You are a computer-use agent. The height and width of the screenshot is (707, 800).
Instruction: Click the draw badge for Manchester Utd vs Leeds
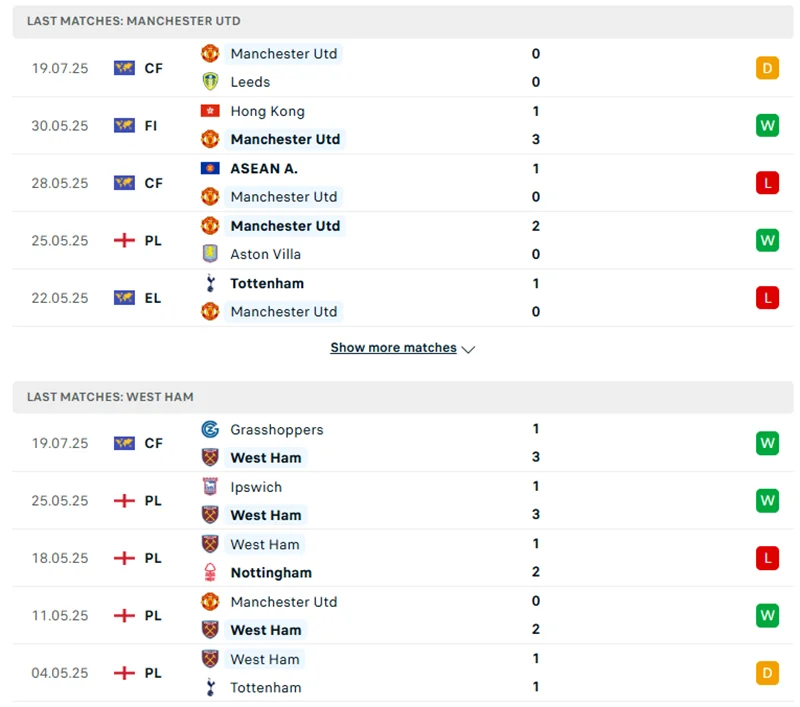(x=767, y=68)
